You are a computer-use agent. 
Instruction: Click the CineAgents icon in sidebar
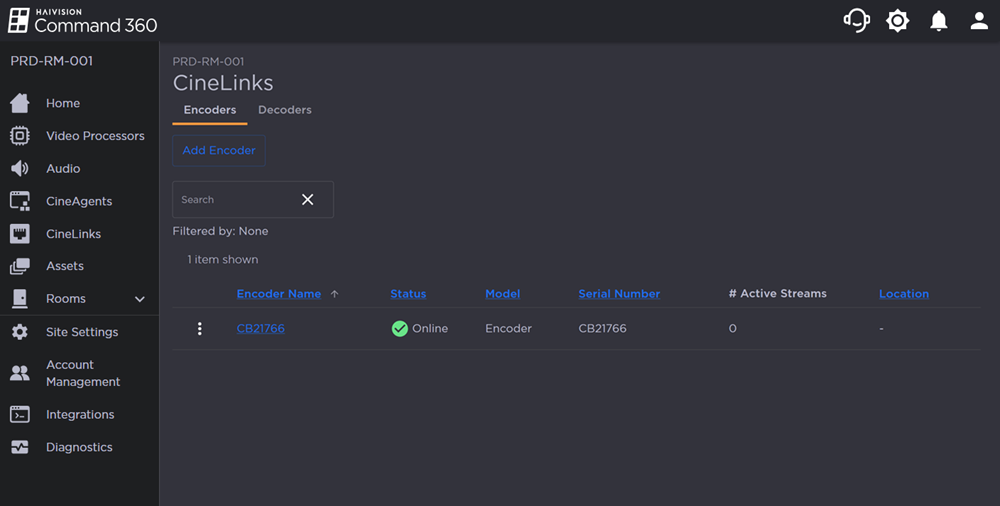pos(20,201)
